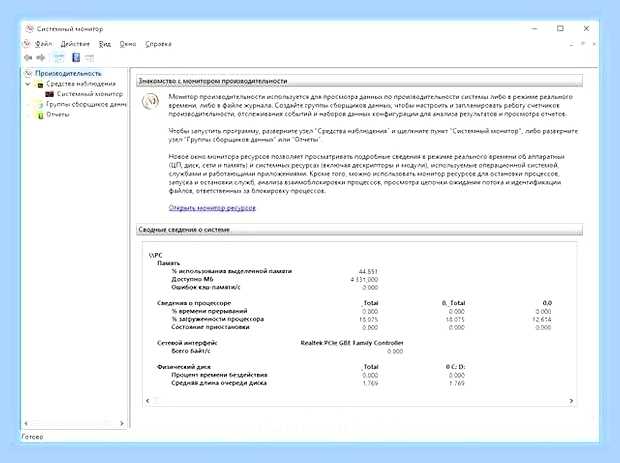Click the % загруженности процессора row label
Image resolution: width=620 pixels, height=463 pixels.
coord(217,319)
